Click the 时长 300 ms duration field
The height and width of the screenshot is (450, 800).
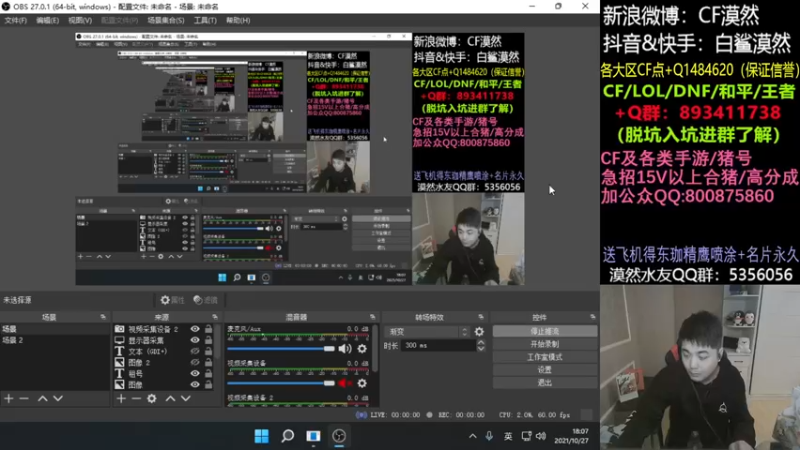(438, 346)
